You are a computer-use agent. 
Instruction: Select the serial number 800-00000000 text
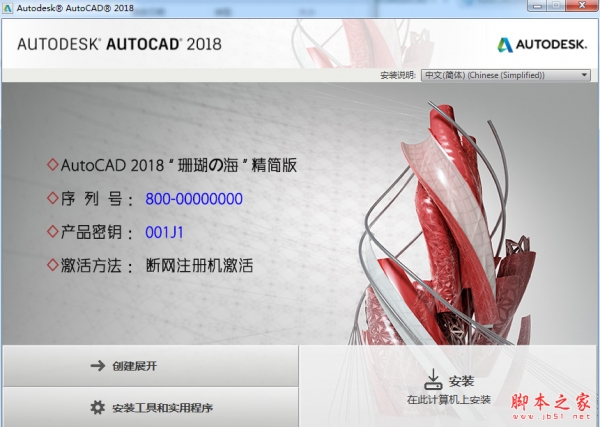tap(194, 199)
